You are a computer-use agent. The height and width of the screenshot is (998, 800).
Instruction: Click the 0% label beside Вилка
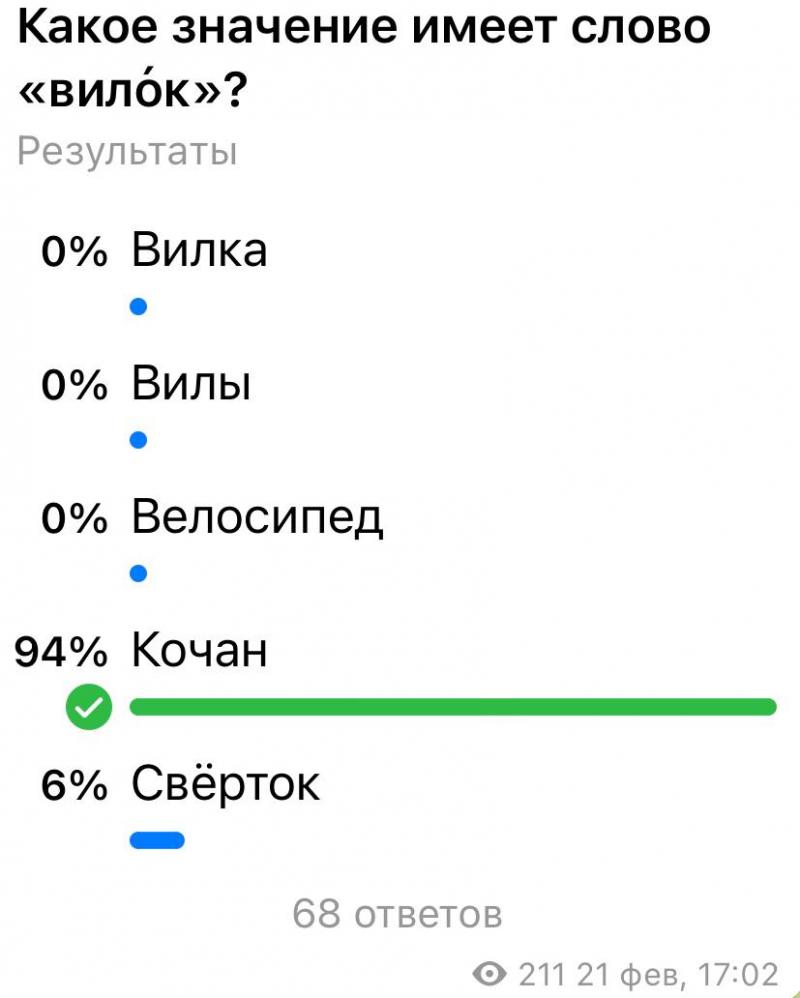(74, 252)
